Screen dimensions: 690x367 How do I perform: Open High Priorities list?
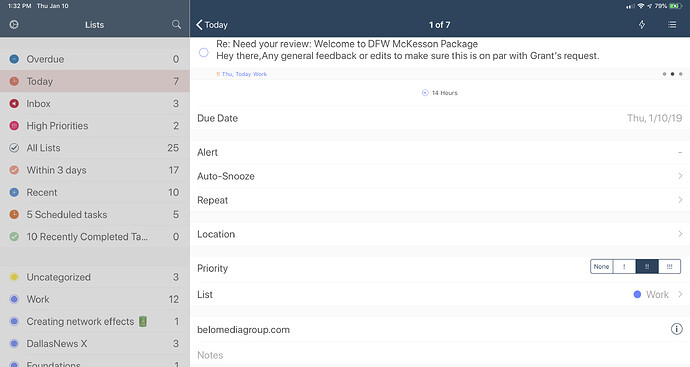[95, 126]
